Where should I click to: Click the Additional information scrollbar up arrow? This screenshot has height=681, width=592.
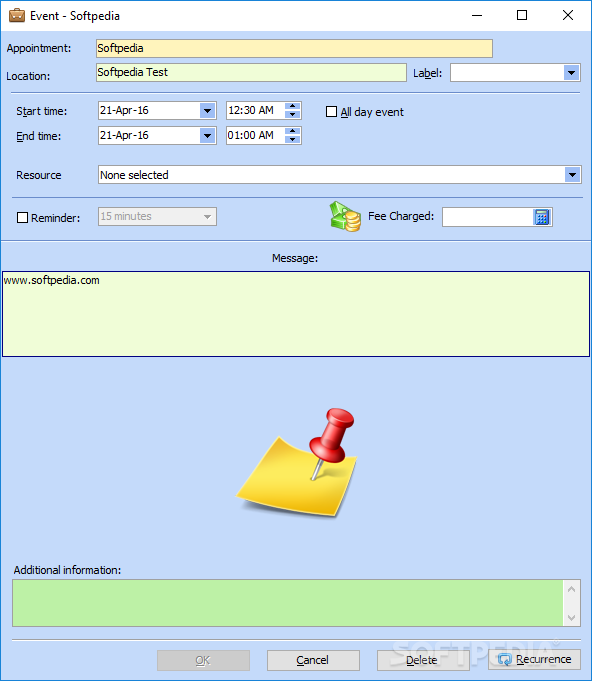click(x=572, y=589)
